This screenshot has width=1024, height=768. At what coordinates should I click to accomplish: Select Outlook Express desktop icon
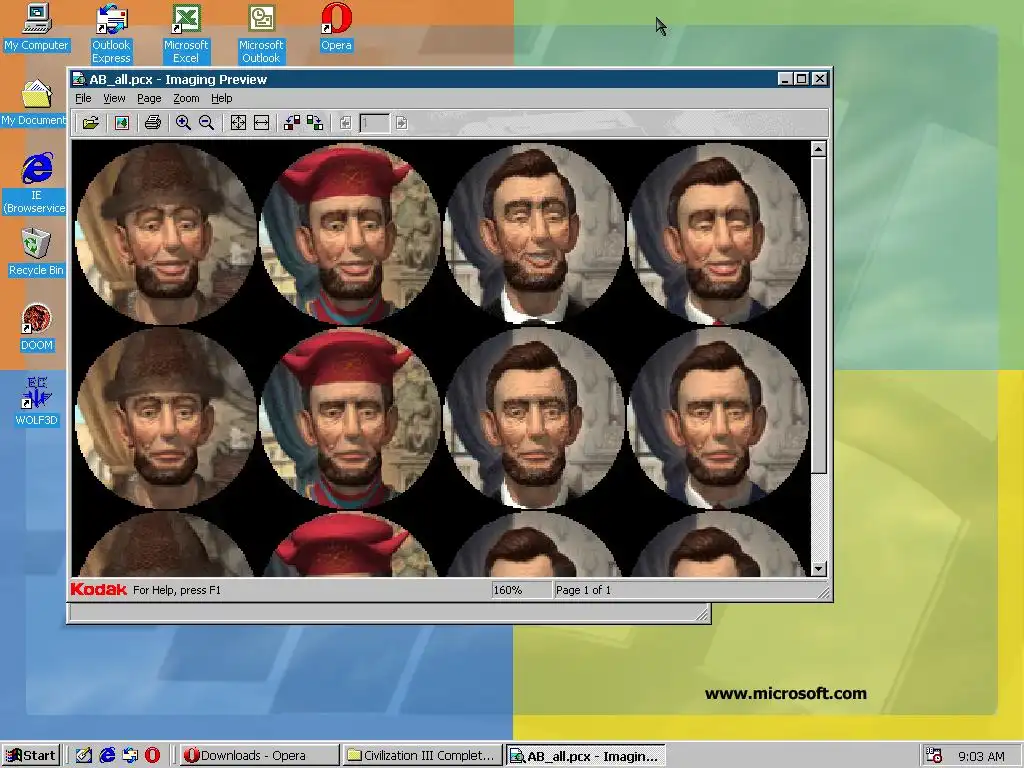click(x=111, y=33)
